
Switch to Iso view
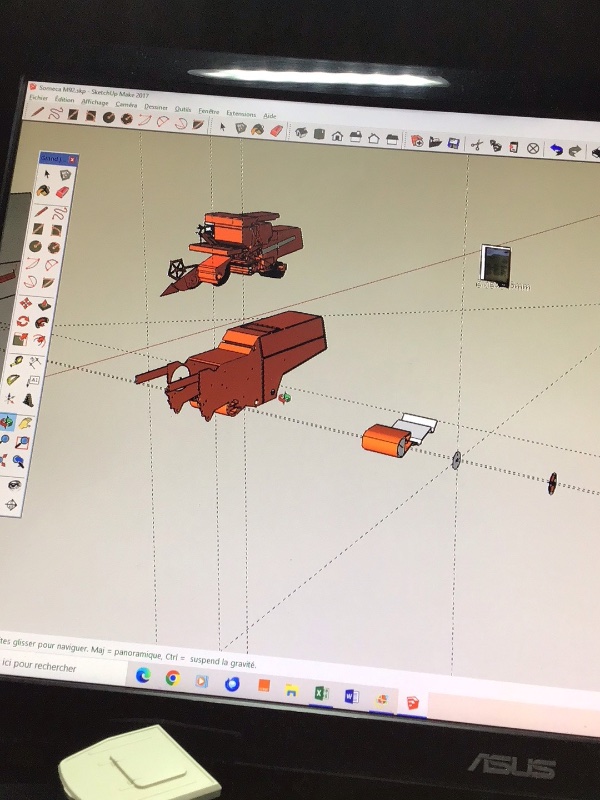(x=301, y=133)
